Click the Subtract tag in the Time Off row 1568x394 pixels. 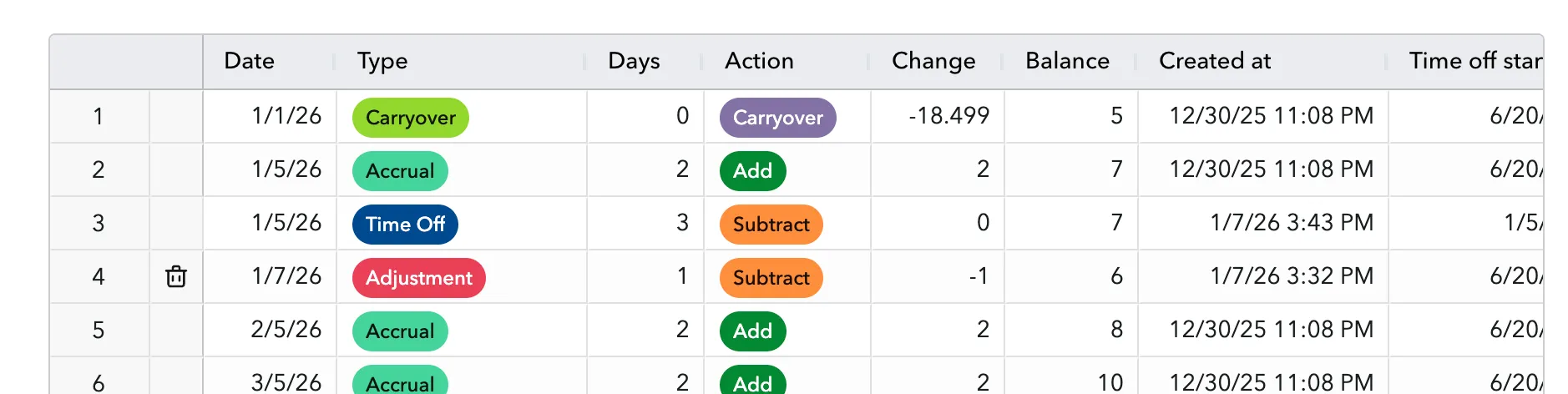pos(771,225)
